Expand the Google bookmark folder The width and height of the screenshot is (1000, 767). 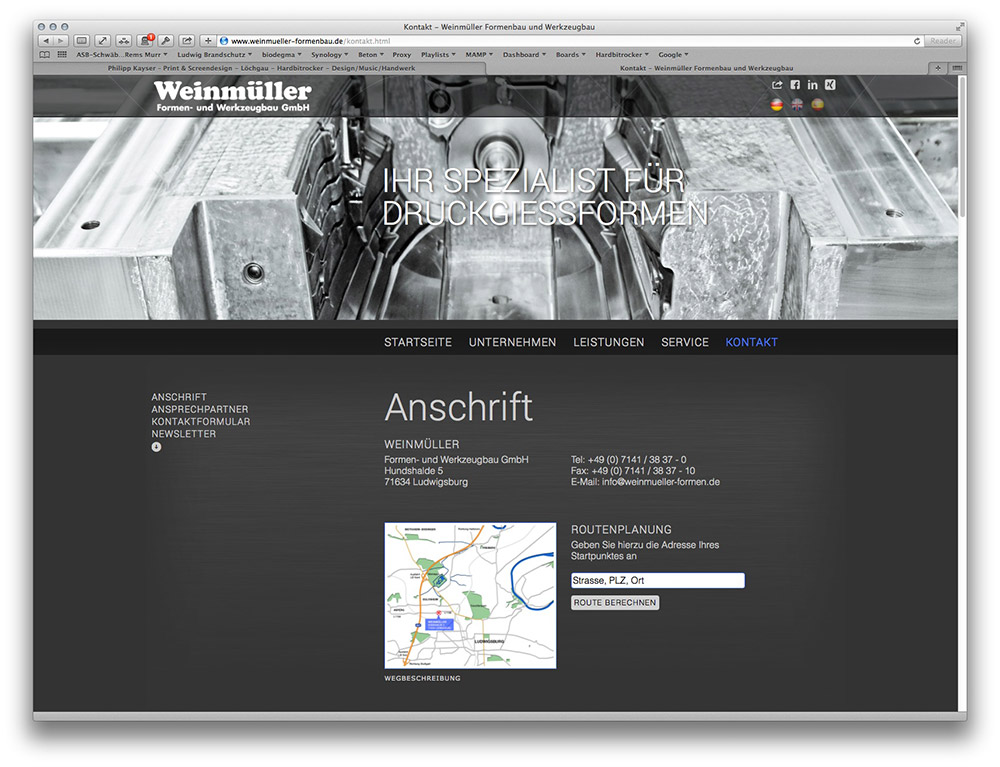pyautogui.click(x=673, y=55)
